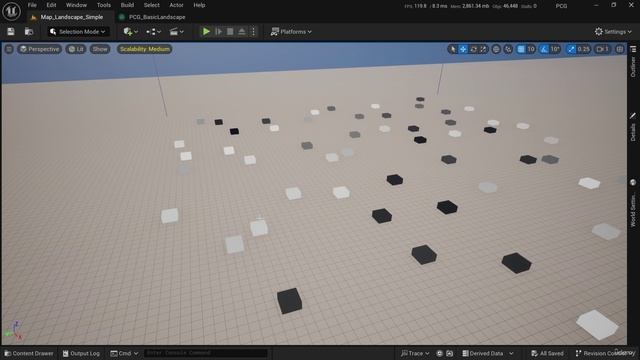Open the Output Log

point(81,353)
